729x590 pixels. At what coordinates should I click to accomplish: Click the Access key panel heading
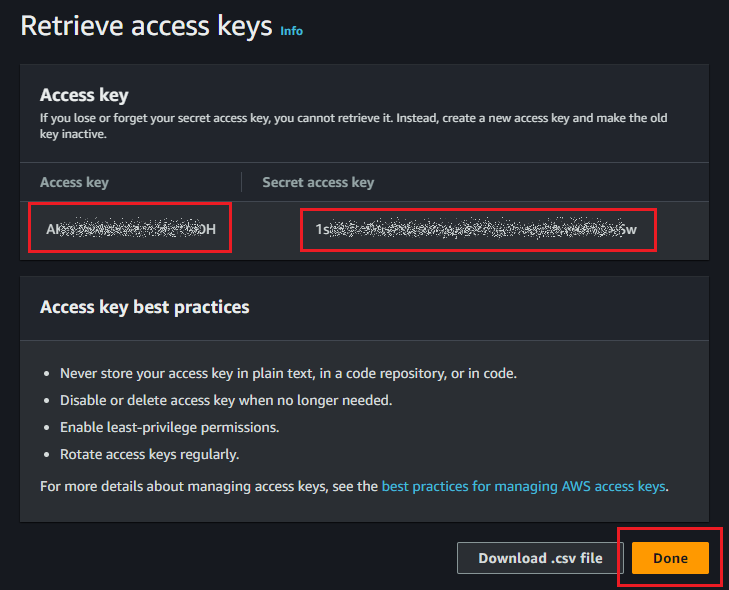pos(84,95)
